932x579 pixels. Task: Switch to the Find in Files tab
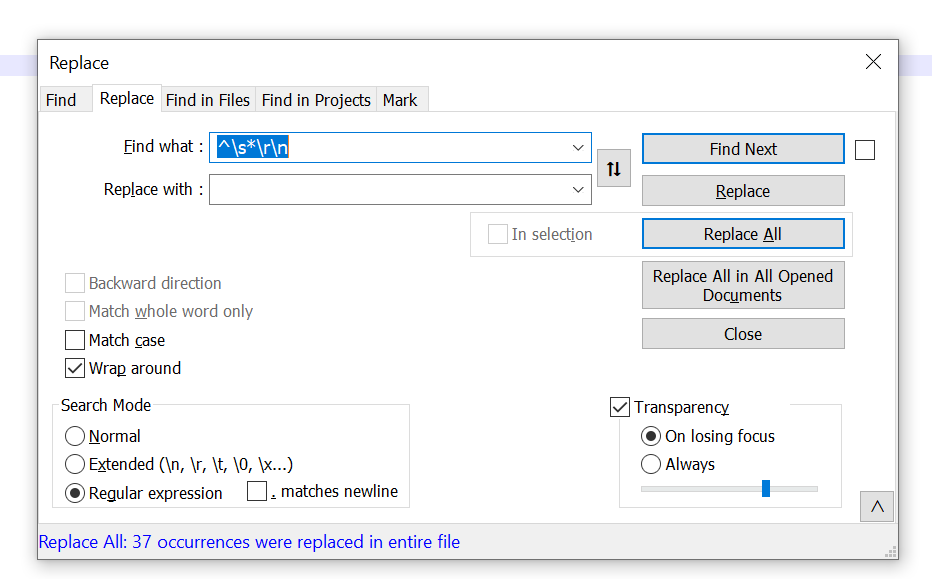[x=208, y=100]
